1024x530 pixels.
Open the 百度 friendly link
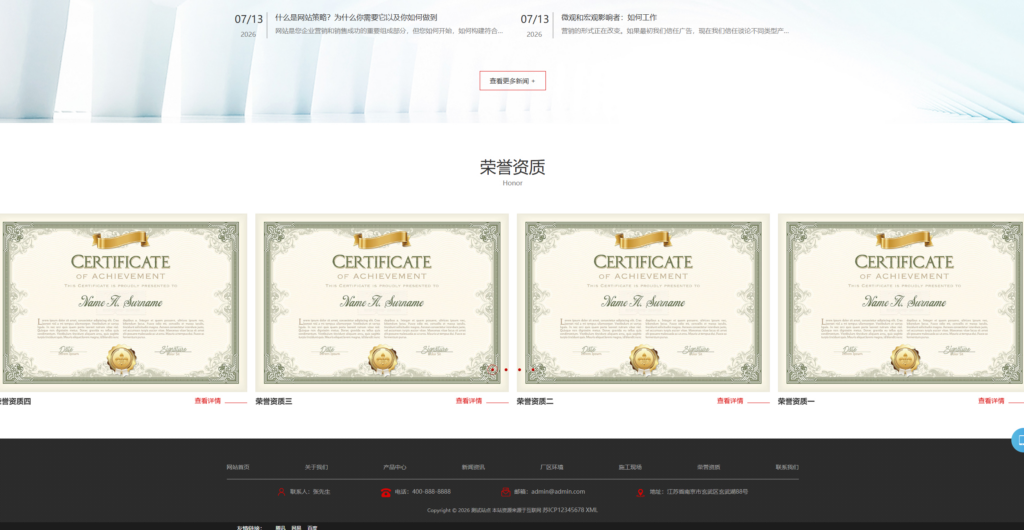coord(312,527)
